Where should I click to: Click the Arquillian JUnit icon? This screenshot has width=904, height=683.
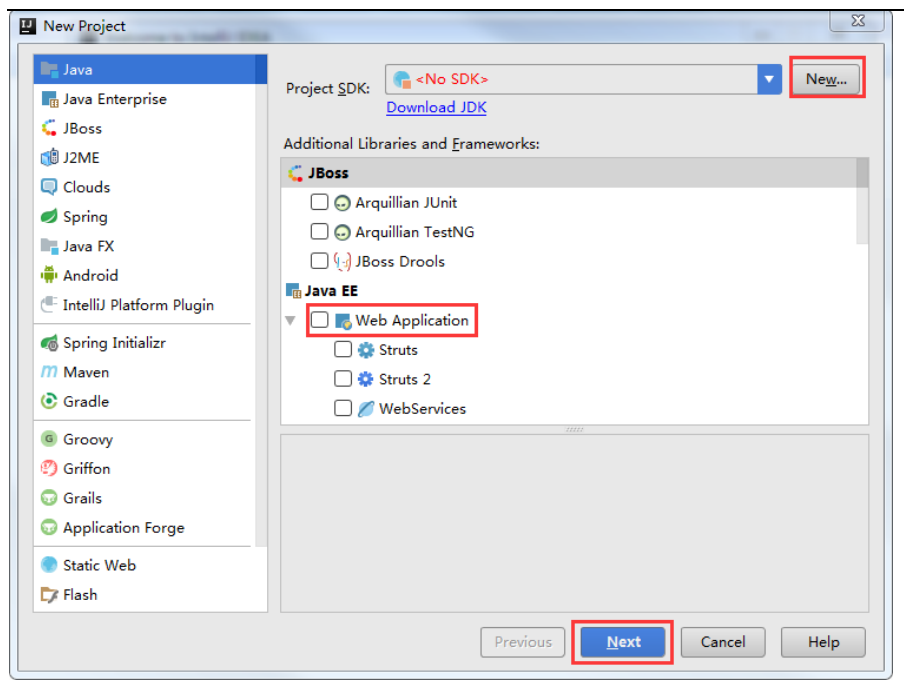342,203
